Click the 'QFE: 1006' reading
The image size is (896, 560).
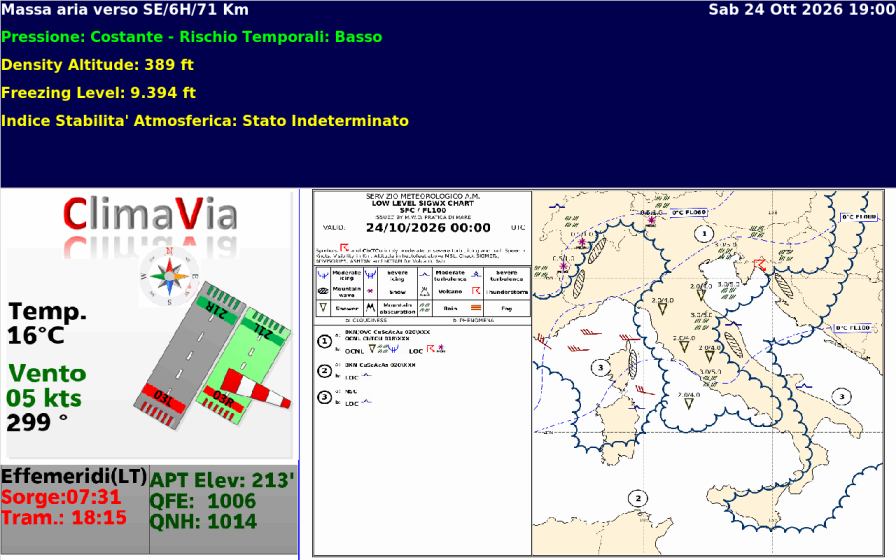click(x=203, y=501)
